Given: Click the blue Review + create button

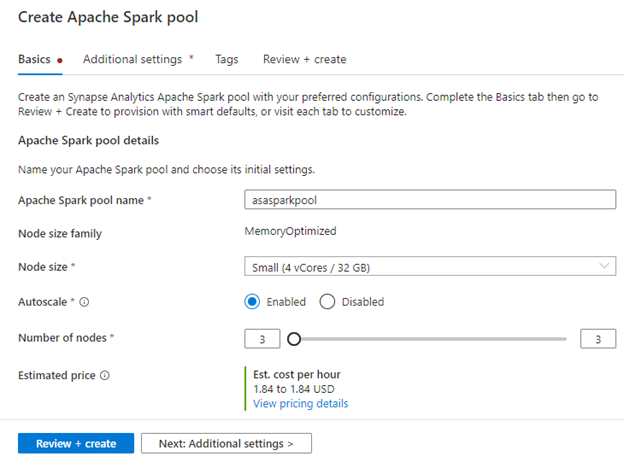Looking at the screenshot, I should [x=76, y=443].
